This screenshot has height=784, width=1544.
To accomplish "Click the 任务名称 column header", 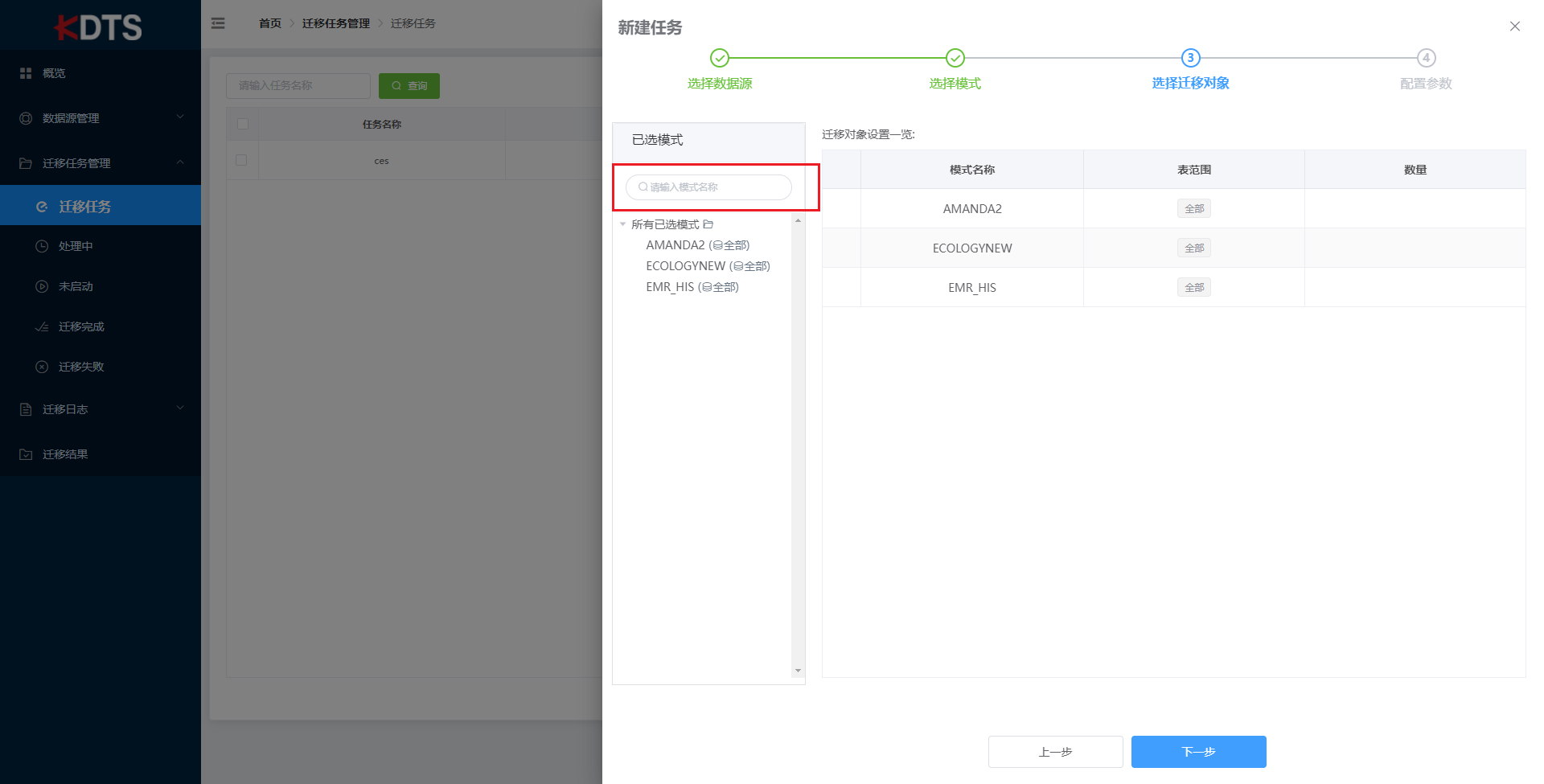I will coord(382,125).
